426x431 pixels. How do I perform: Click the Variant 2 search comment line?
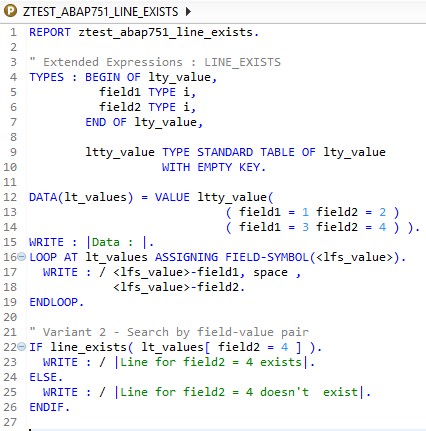coord(169,332)
